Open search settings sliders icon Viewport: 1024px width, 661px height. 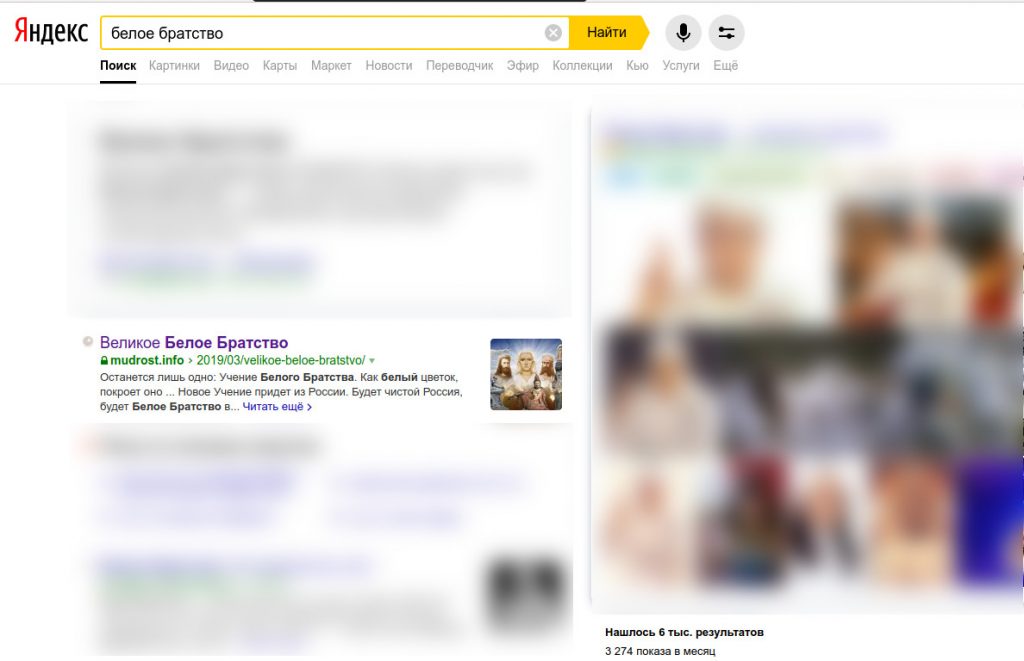726,33
